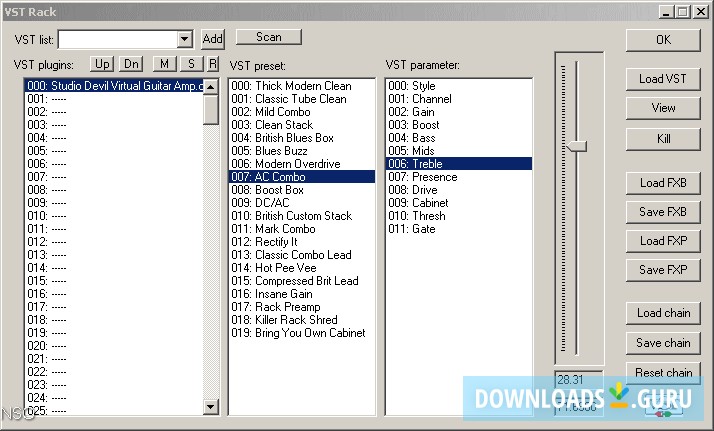Toggle the M button for the plugin
The image size is (714, 431).
(164, 64)
